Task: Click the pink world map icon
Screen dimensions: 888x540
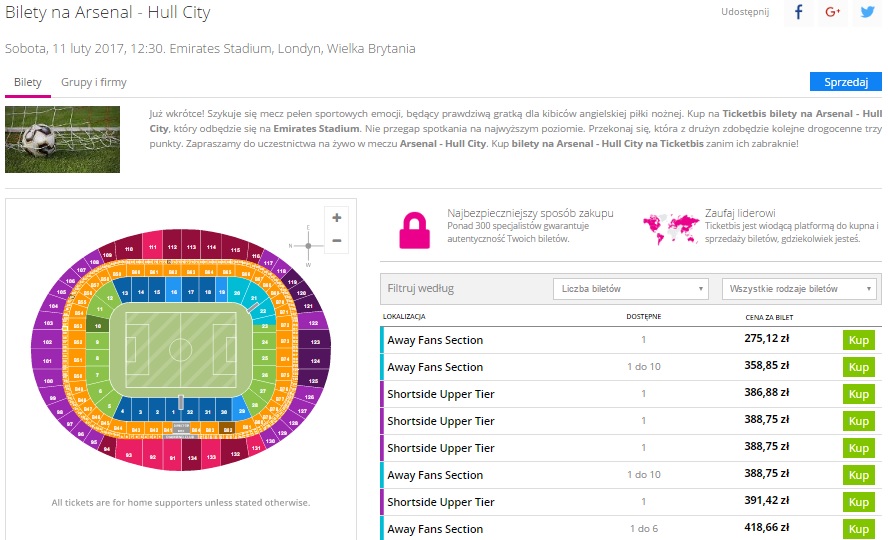Action: point(669,228)
